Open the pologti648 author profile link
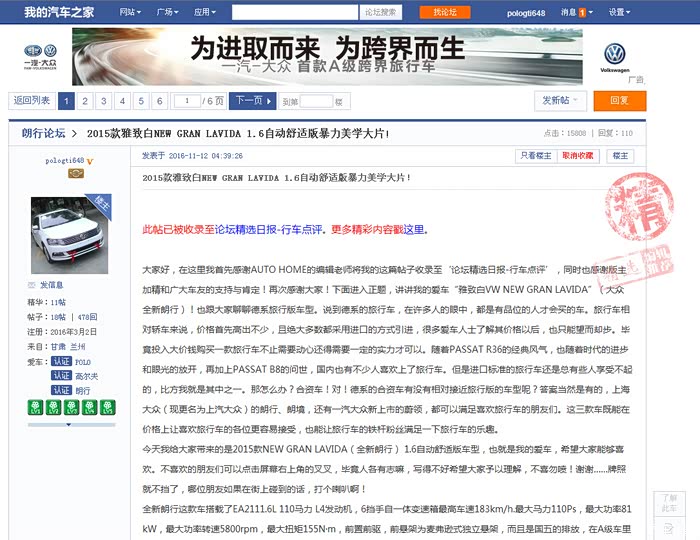The height and width of the screenshot is (540, 700). [x=64, y=160]
